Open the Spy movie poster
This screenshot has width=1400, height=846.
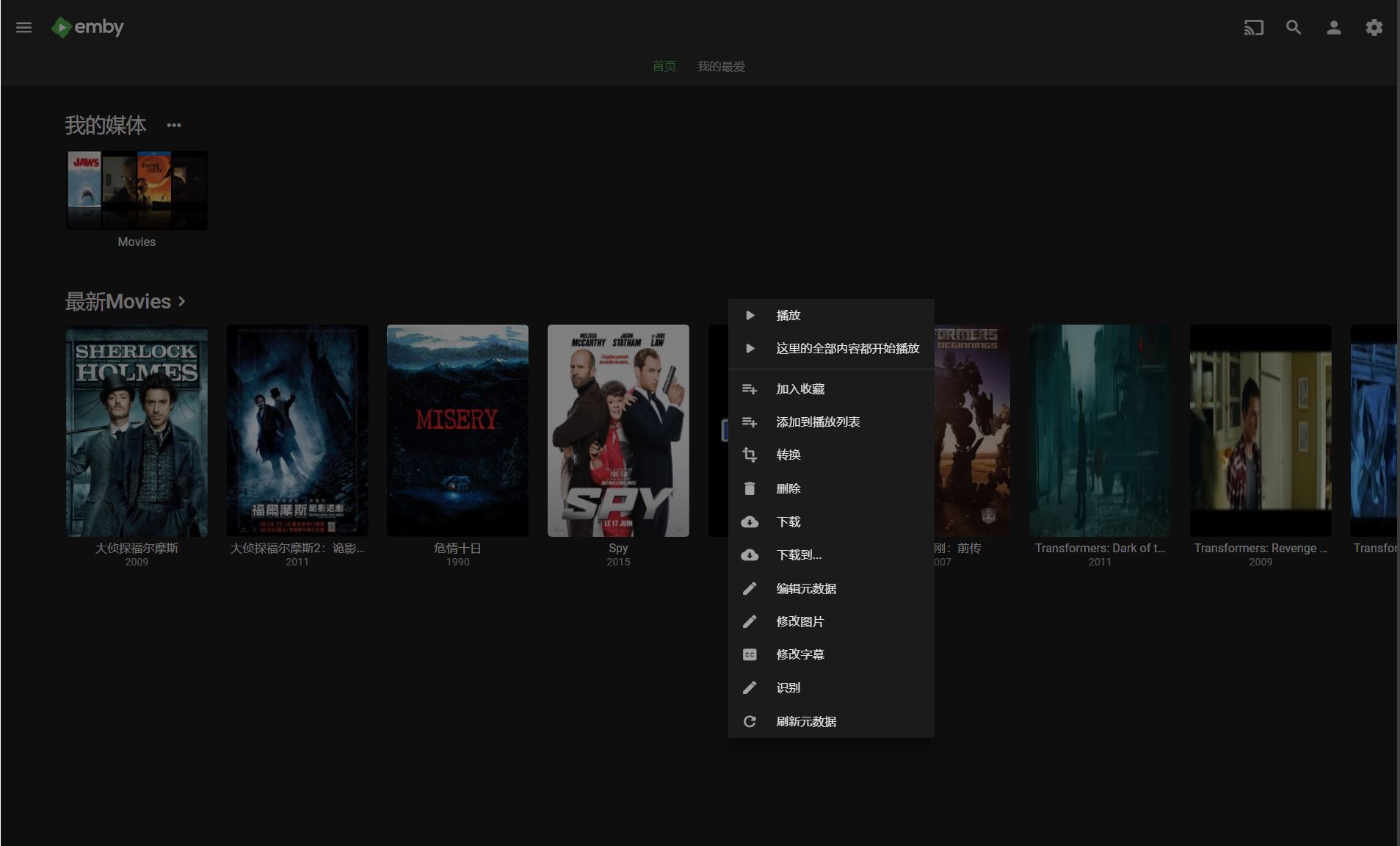(x=617, y=430)
